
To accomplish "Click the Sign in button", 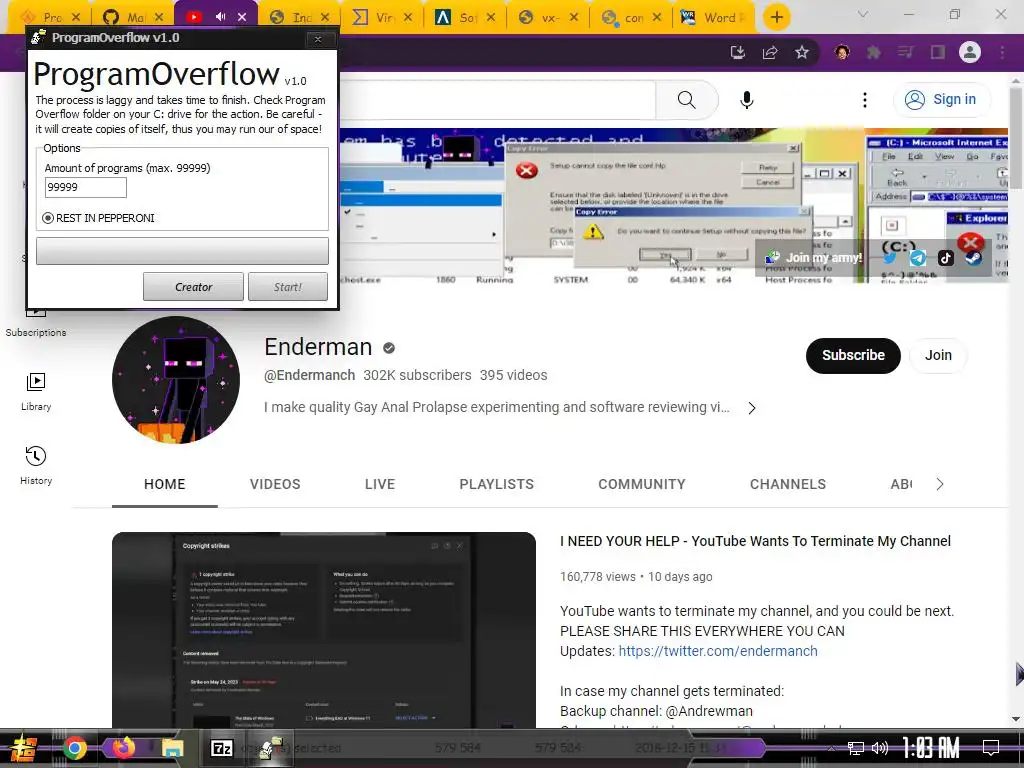I will click(941, 100).
